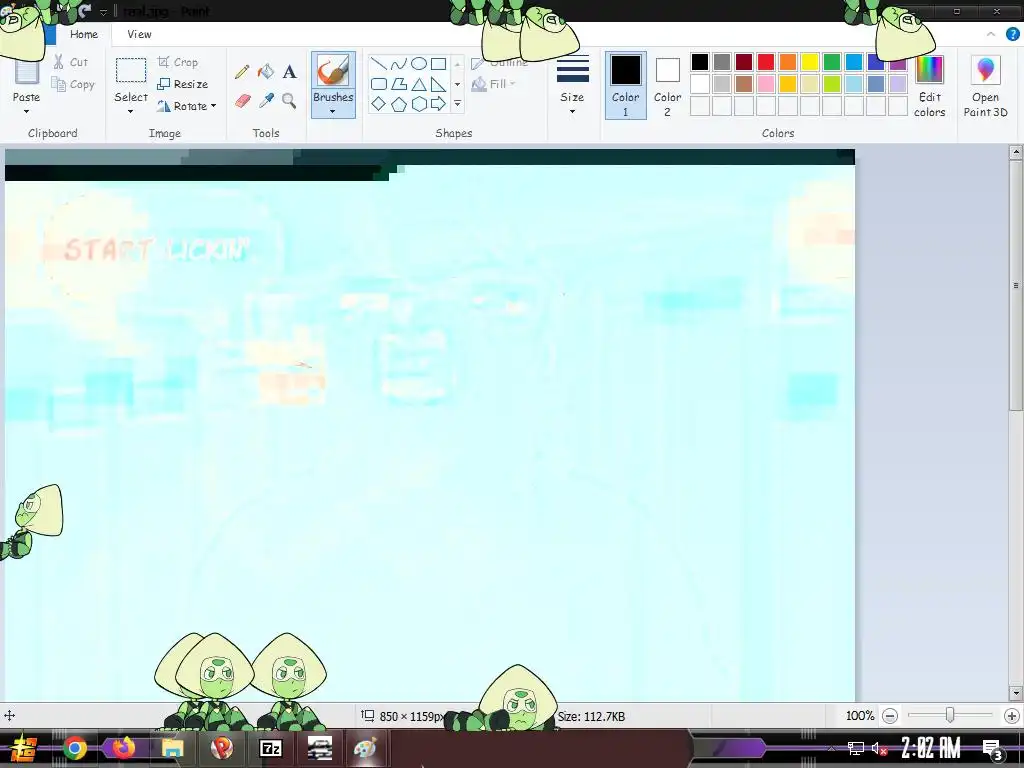The width and height of the screenshot is (1024, 768).
Task: Choose the Rounded rectangle shape
Action: point(378,84)
